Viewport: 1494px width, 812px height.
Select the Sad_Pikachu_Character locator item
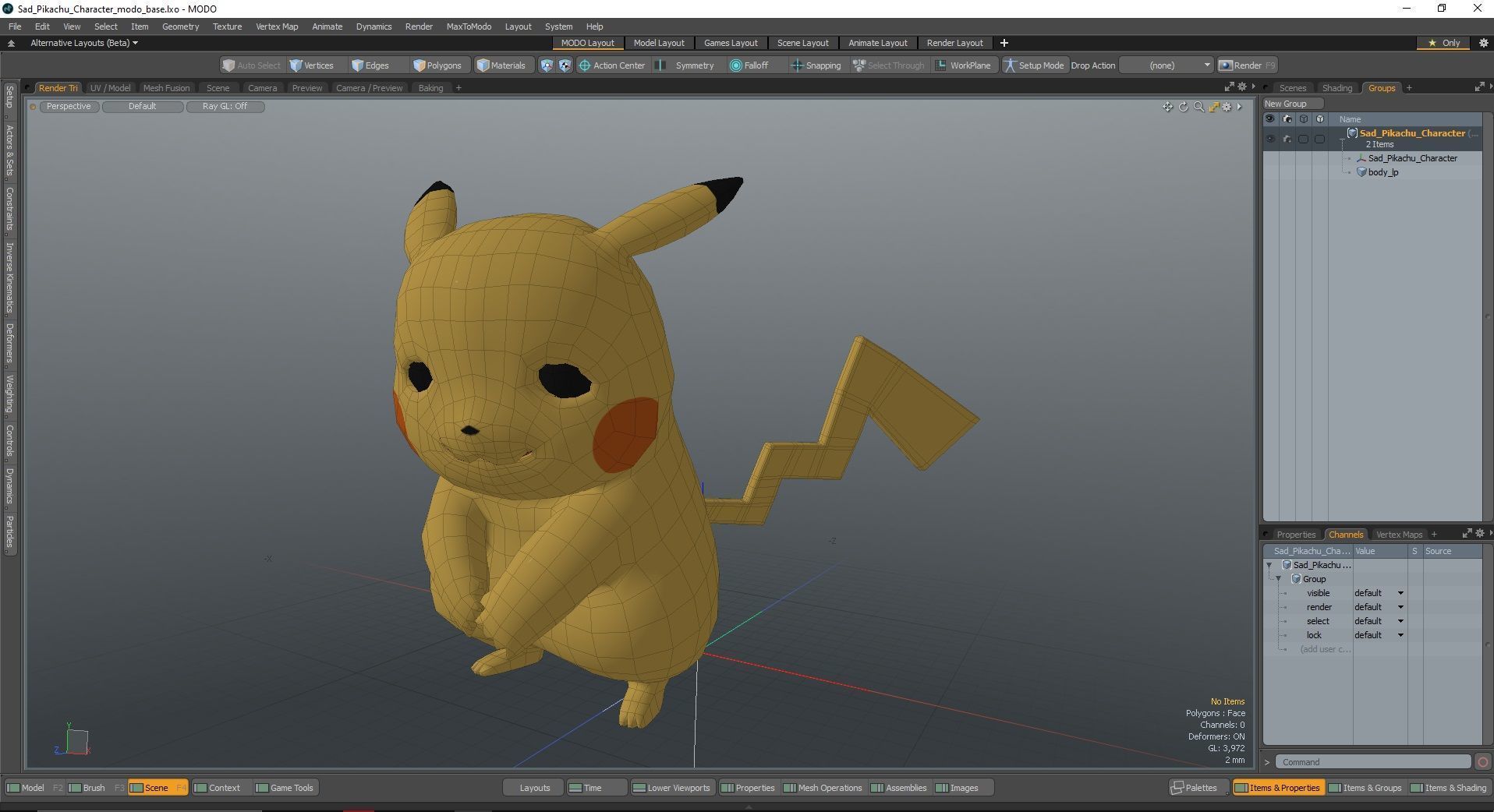point(1412,158)
